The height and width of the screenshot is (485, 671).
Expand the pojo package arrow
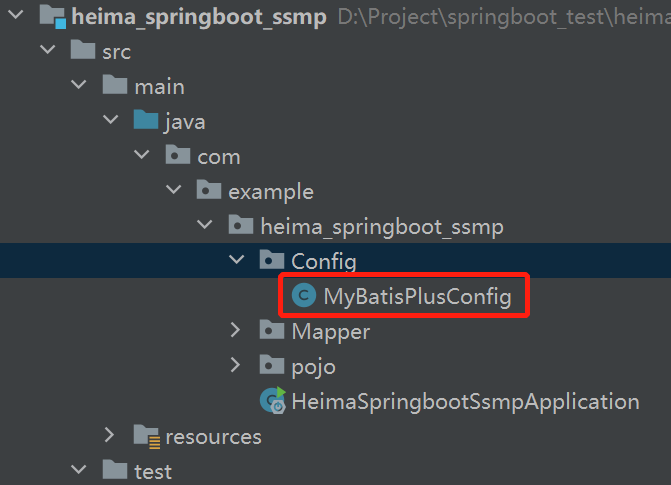tap(236, 366)
